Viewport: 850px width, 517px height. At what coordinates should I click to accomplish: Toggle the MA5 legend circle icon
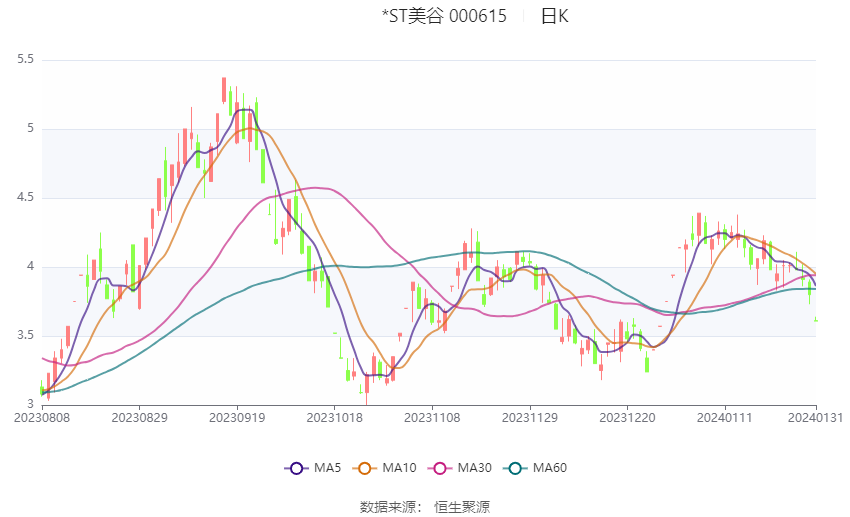click(296, 469)
